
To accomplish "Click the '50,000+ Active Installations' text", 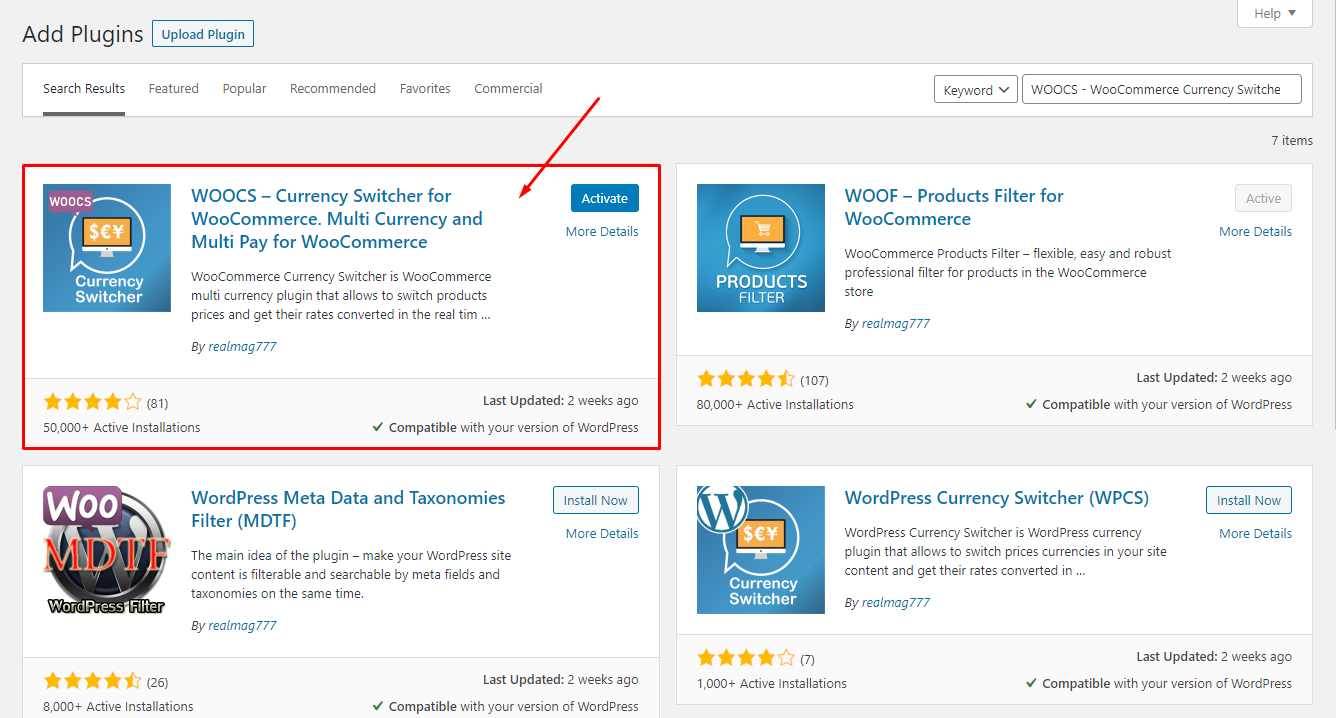I will [122, 428].
